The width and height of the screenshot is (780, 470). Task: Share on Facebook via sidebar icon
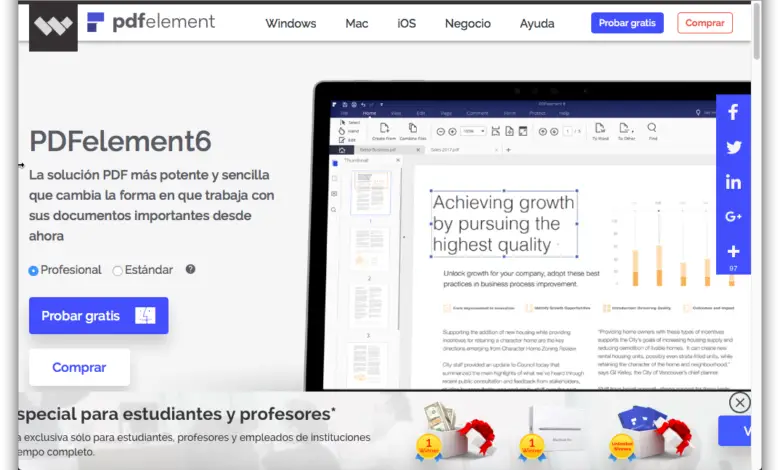pyautogui.click(x=733, y=112)
